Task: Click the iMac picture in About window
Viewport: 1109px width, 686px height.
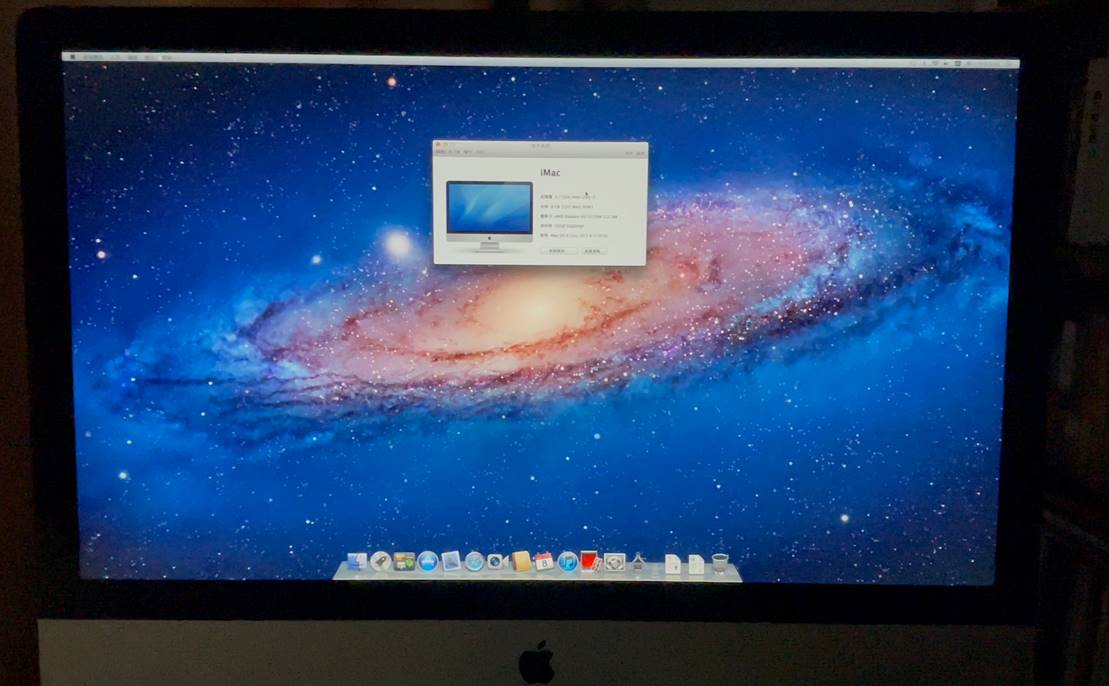Action: [489, 216]
